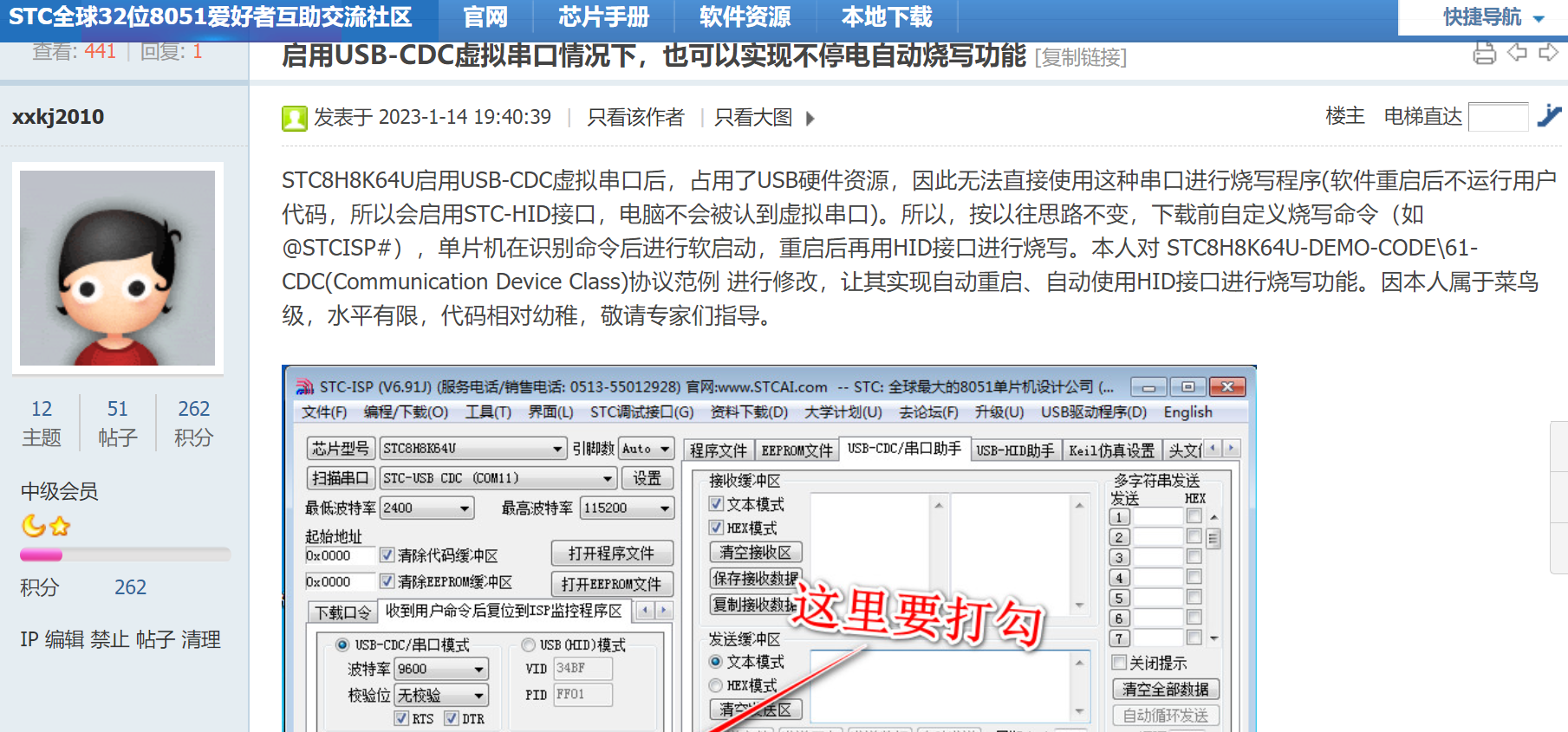Open the 官网 navigation tab
The width and height of the screenshot is (1568, 732).
pyautogui.click(x=485, y=17)
